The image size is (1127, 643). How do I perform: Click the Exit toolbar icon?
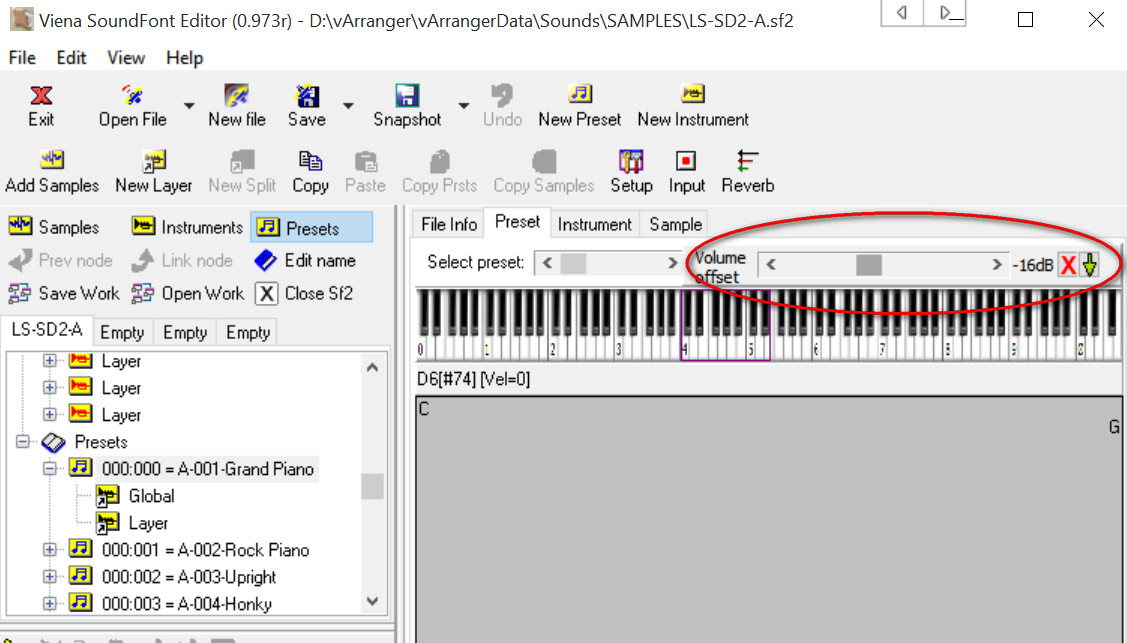(x=41, y=96)
